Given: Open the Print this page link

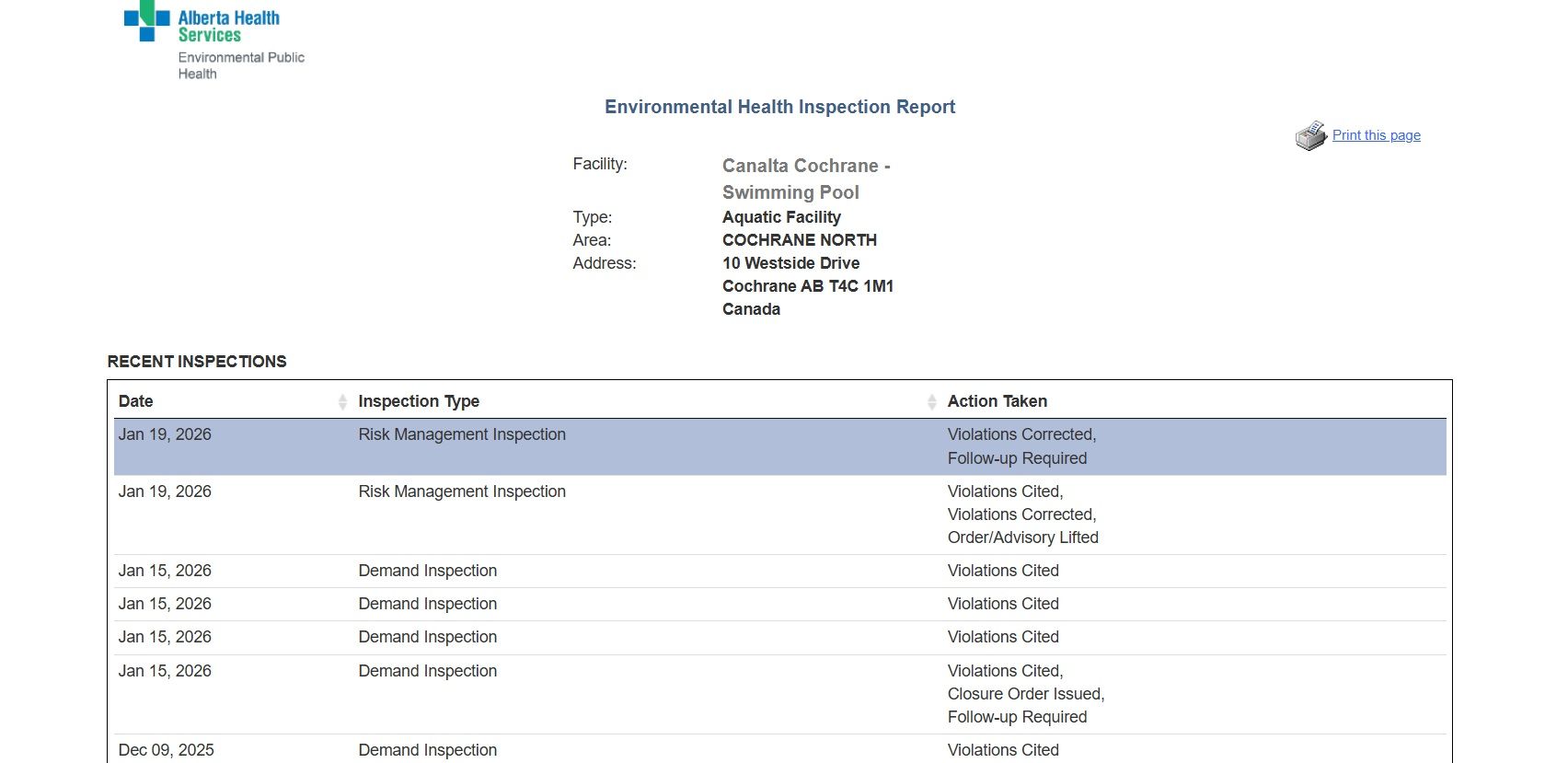Looking at the screenshot, I should tap(1376, 135).
